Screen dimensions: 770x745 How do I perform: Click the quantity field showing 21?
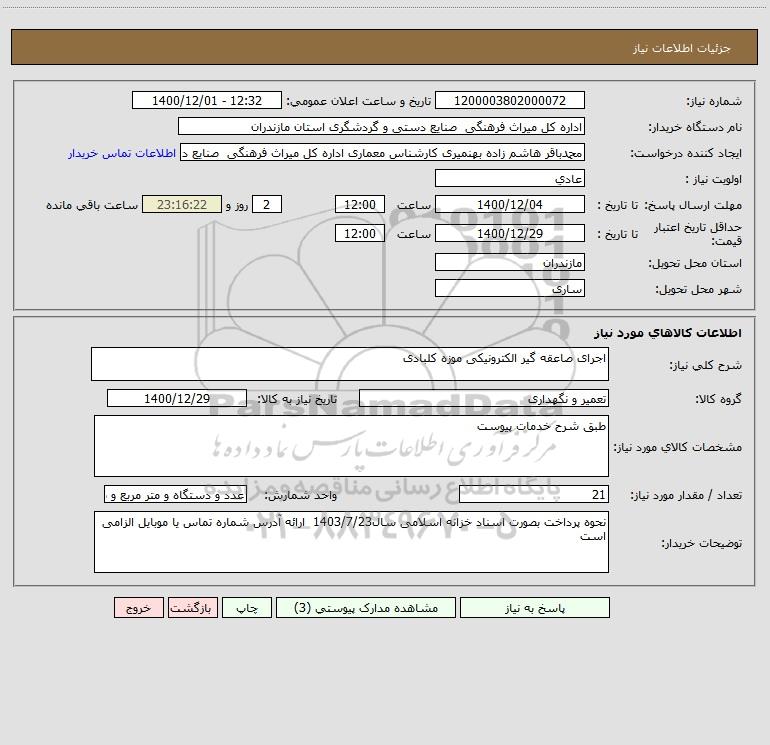[534, 495]
